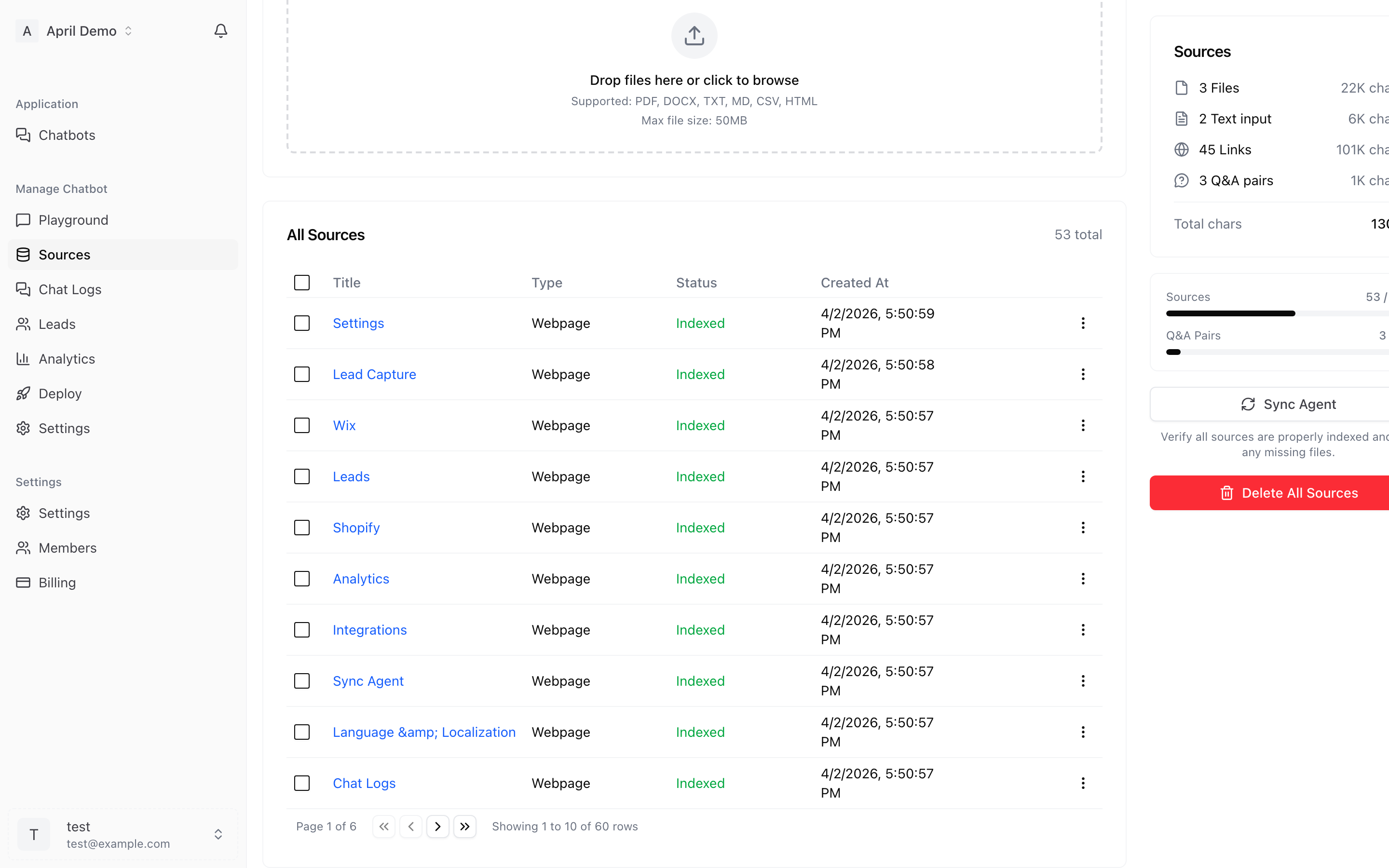This screenshot has height=868, width=1389.
Task: Open the Shopify source link
Action: pos(356,528)
